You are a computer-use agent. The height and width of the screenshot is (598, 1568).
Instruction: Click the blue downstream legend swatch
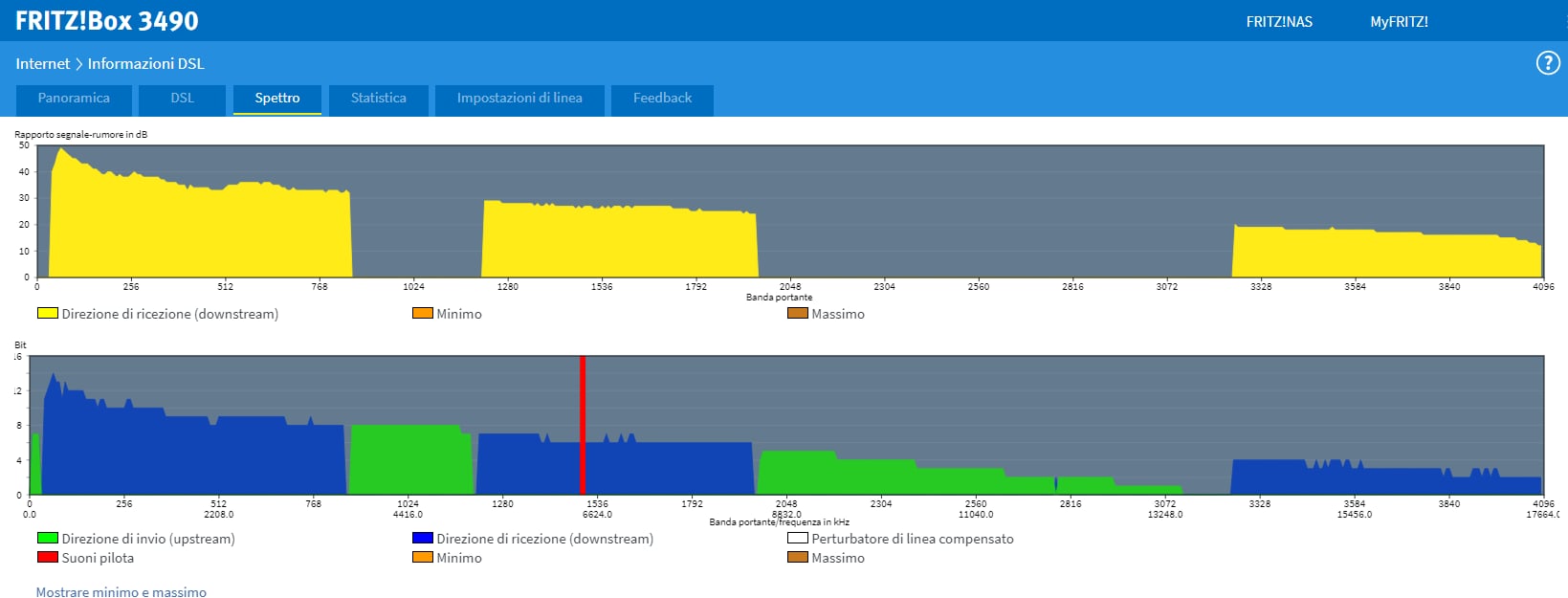(422, 539)
